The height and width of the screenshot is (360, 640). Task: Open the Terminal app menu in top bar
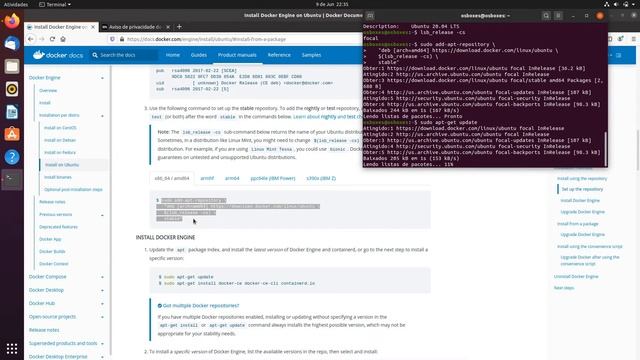click(x=55, y=4)
